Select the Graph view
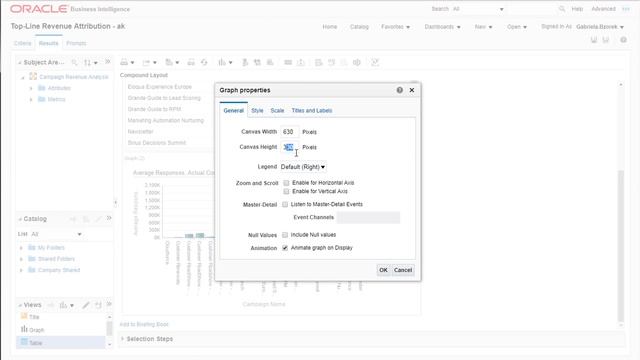 coord(32,330)
